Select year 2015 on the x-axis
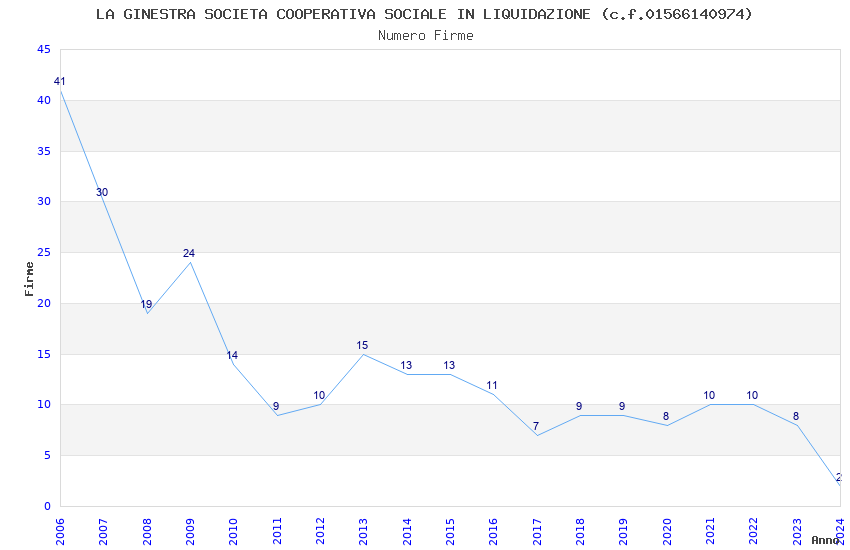This screenshot has height=550, width=850. [x=450, y=527]
